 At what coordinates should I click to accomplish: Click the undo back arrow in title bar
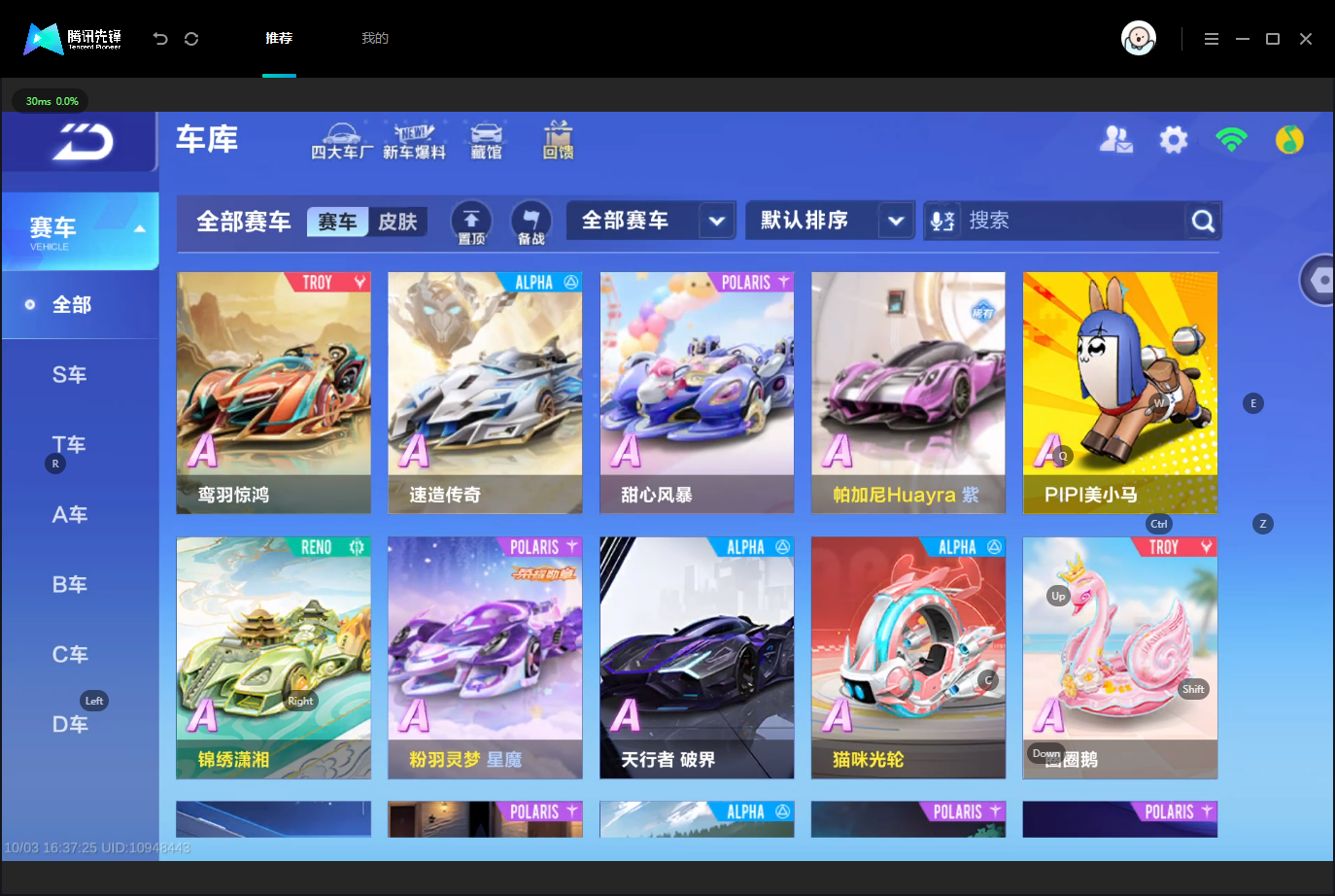tap(160, 39)
